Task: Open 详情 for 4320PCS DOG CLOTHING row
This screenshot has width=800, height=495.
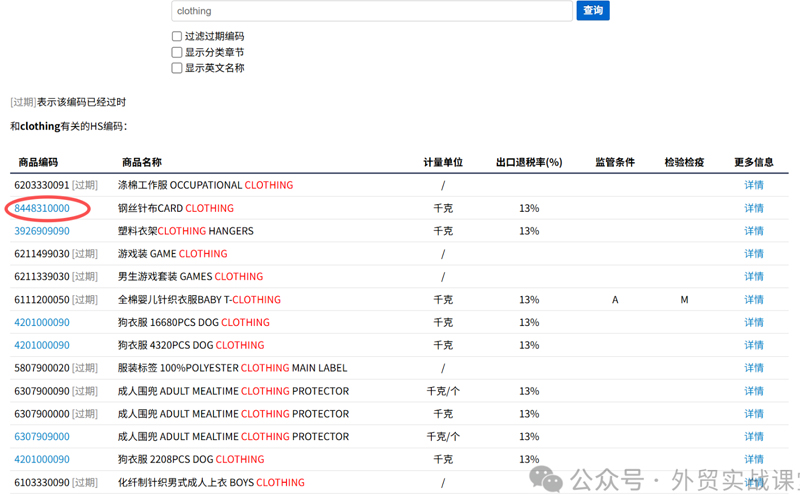Action: point(753,345)
